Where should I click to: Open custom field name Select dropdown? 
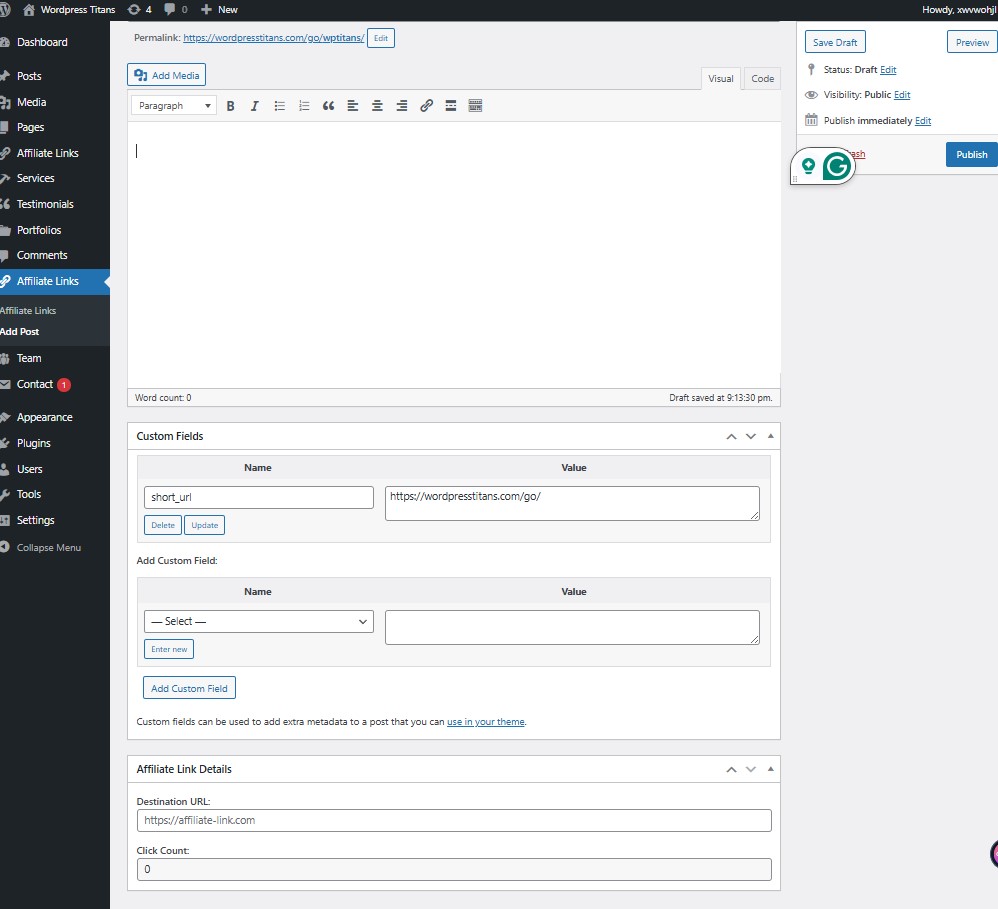[258, 621]
